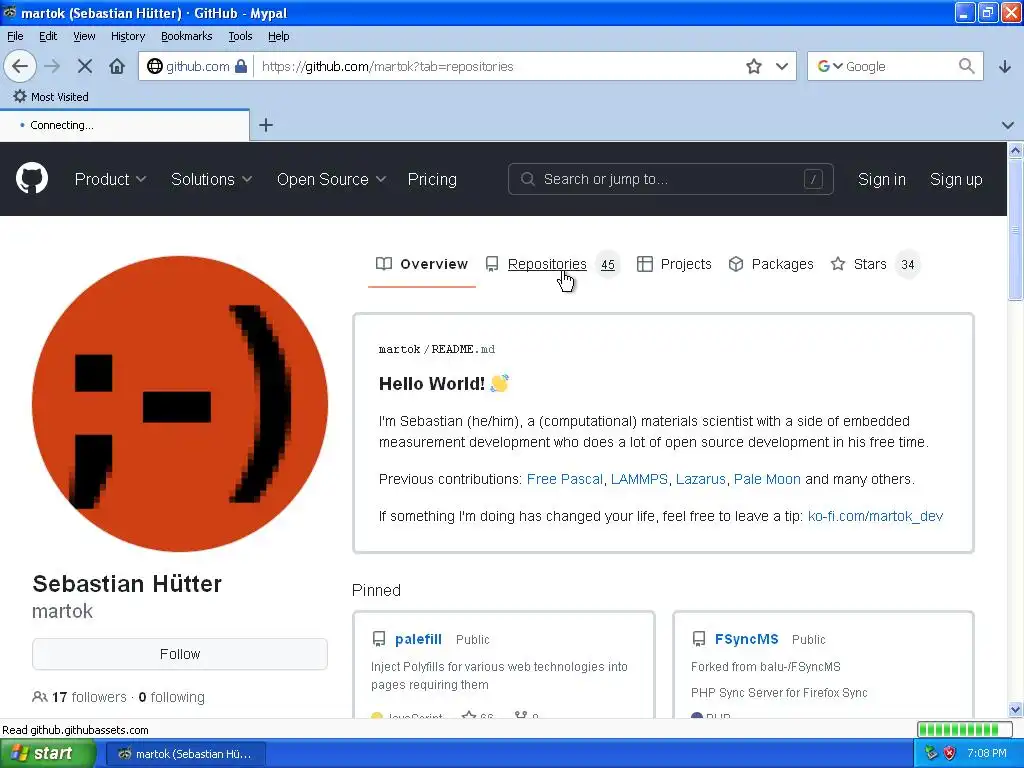Open a new tab with plus button
The width and height of the screenshot is (1024, 768).
[x=266, y=125]
